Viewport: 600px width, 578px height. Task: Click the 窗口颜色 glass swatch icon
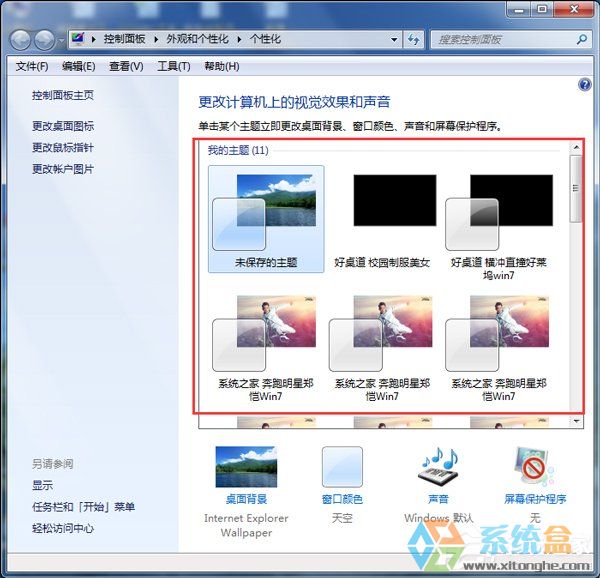click(342, 467)
